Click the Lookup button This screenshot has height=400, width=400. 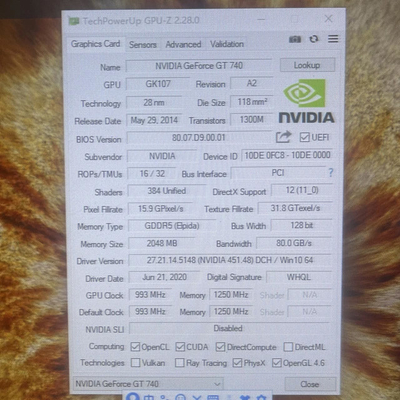[x=307, y=65]
